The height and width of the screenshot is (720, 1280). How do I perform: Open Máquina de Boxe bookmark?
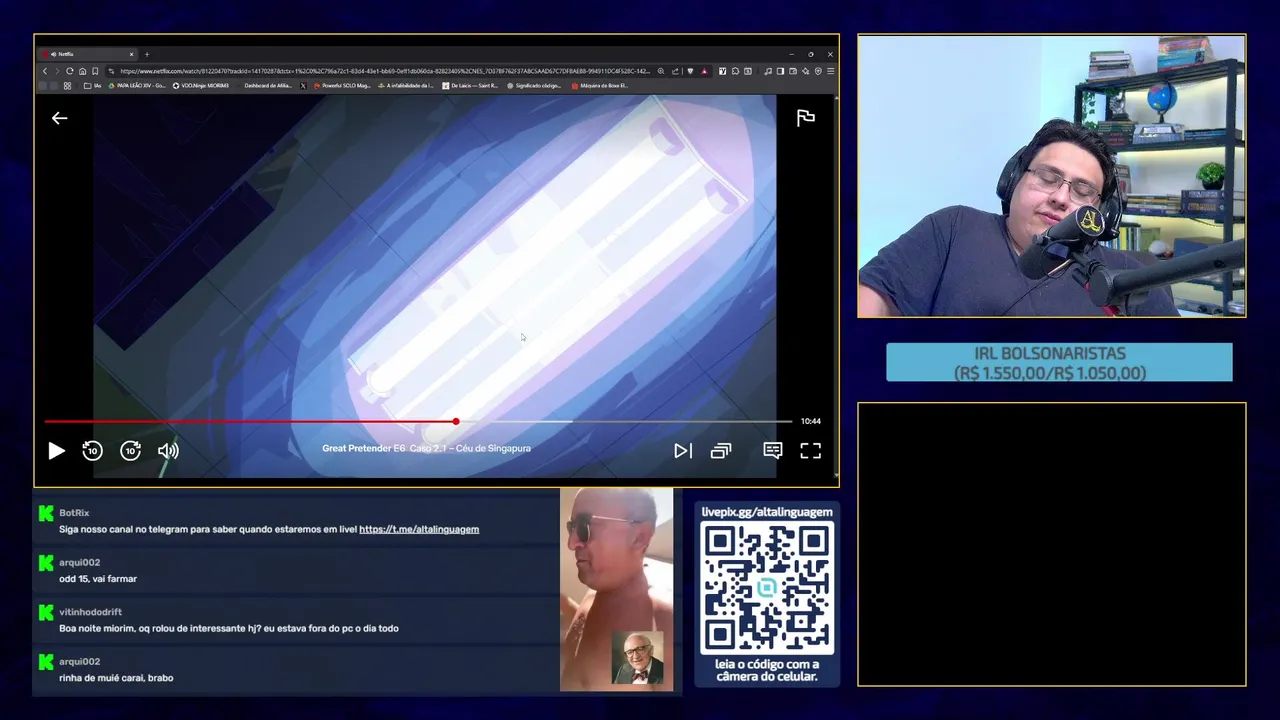(x=599, y=86)
